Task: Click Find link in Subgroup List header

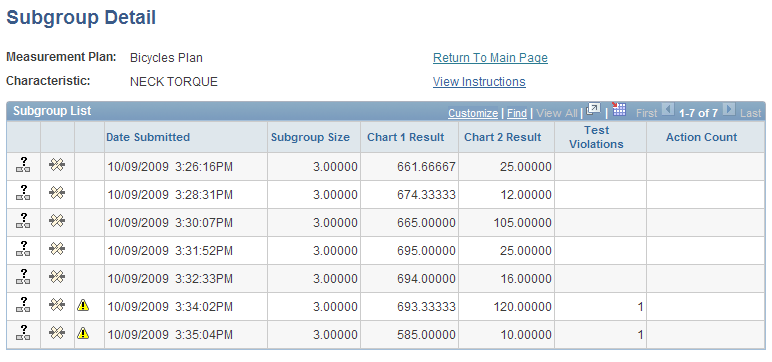Action: [517, 113]
